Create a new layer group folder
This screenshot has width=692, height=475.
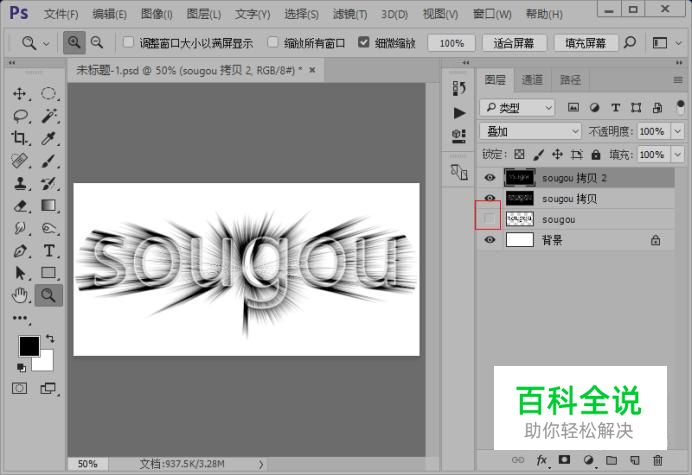611,460
